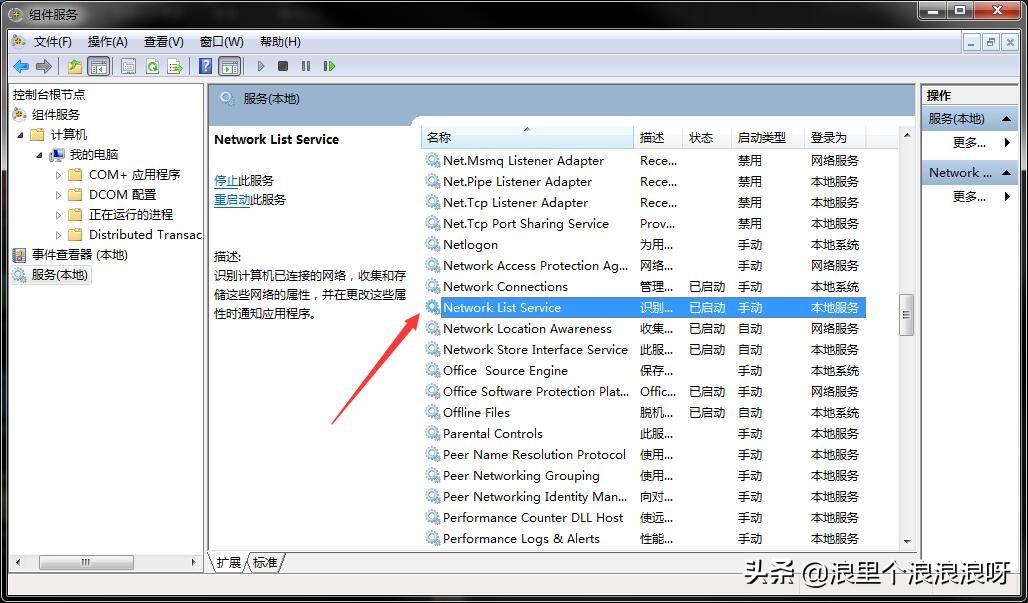Click the Refresh icon in the toolbar
The height and width of the screenshot is (603, 1028).
click(x=153, y=66)
